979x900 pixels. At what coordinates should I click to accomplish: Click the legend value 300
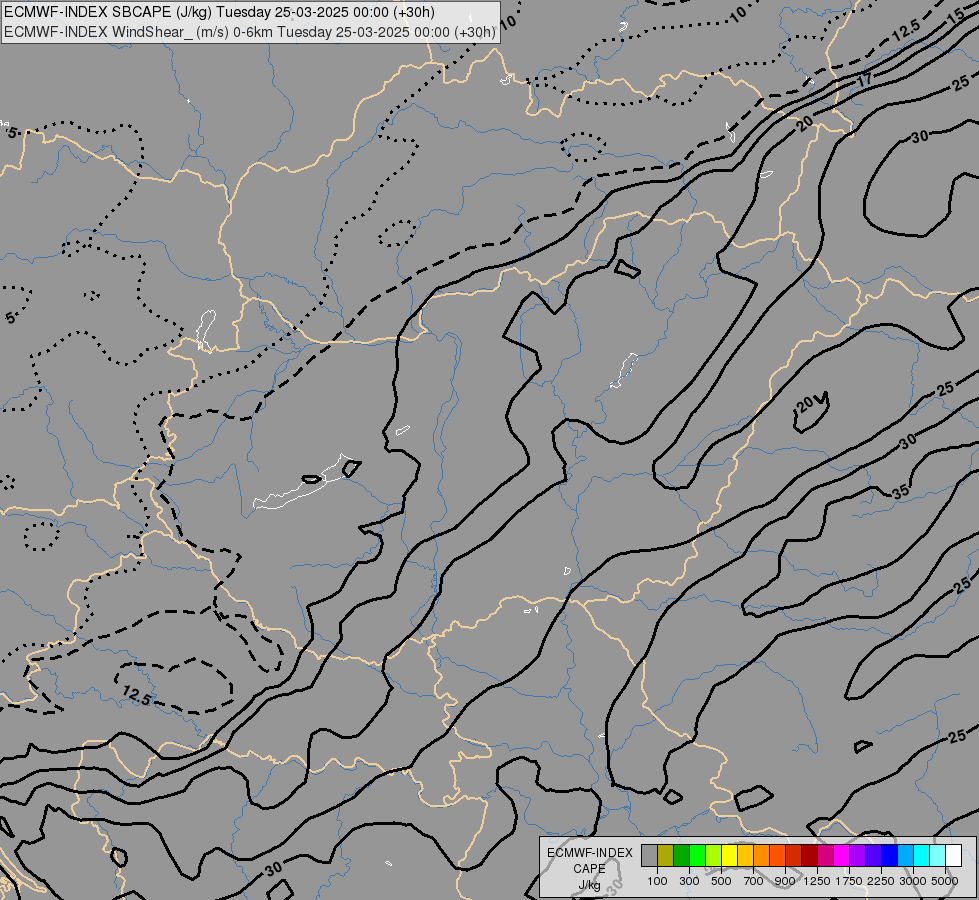(x=689, y=881)
